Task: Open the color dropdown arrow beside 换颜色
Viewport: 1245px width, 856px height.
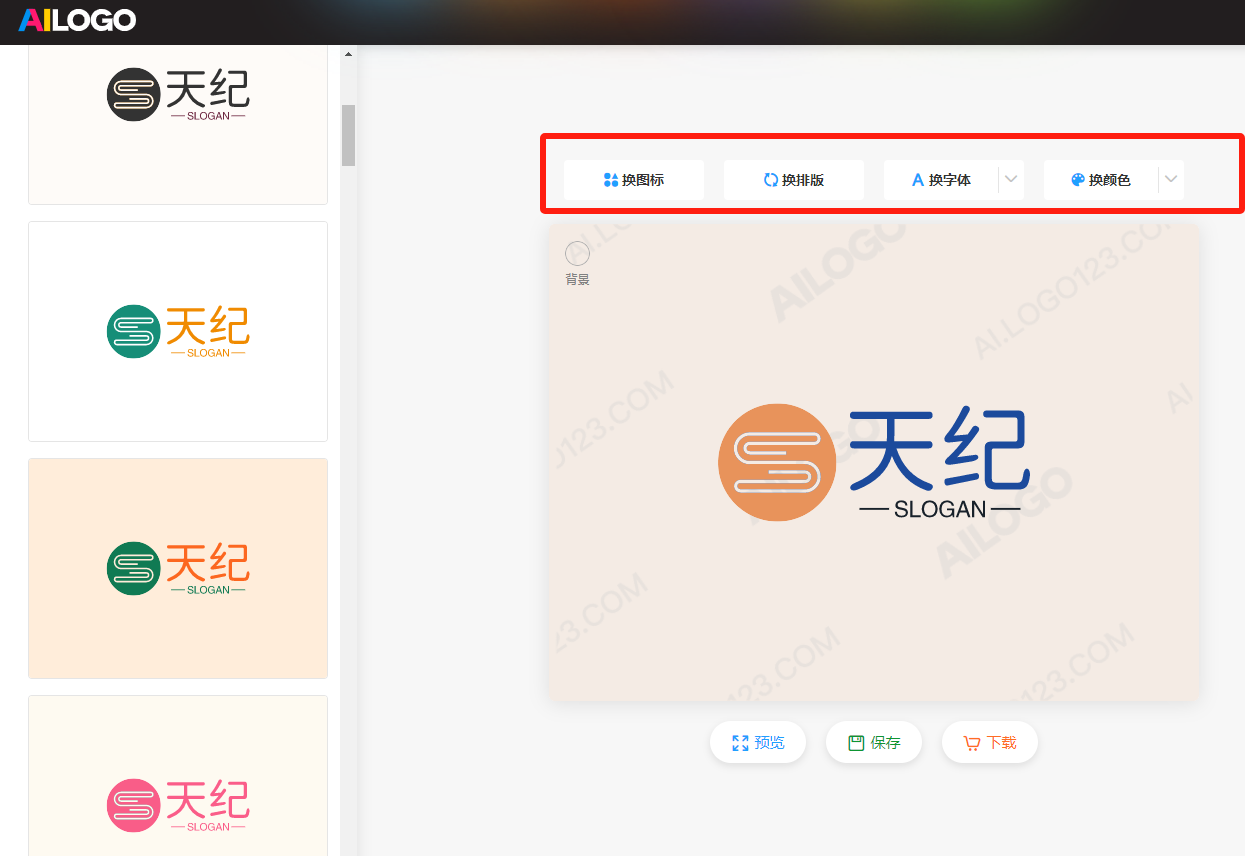Action: (x=1170, y=179)
